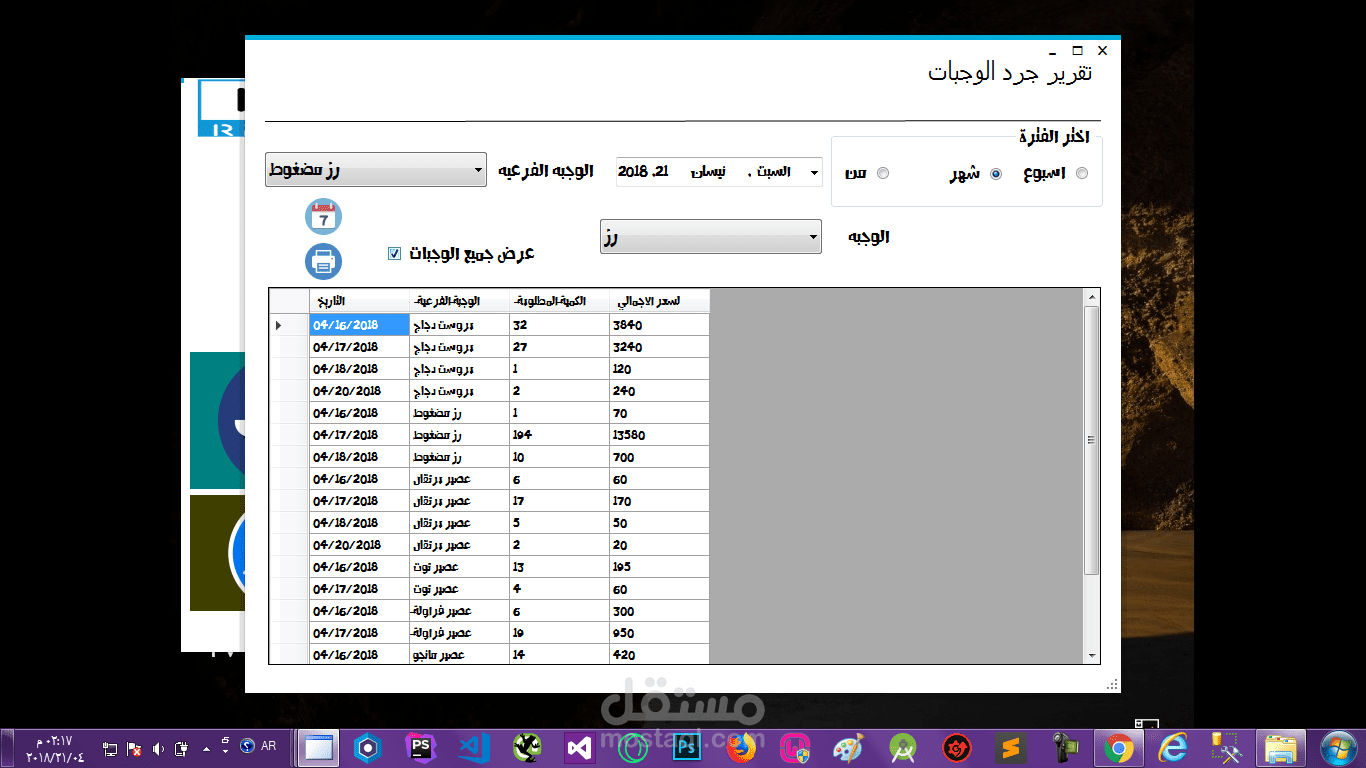Show hidden tray icons arrow

pos(206,748)
